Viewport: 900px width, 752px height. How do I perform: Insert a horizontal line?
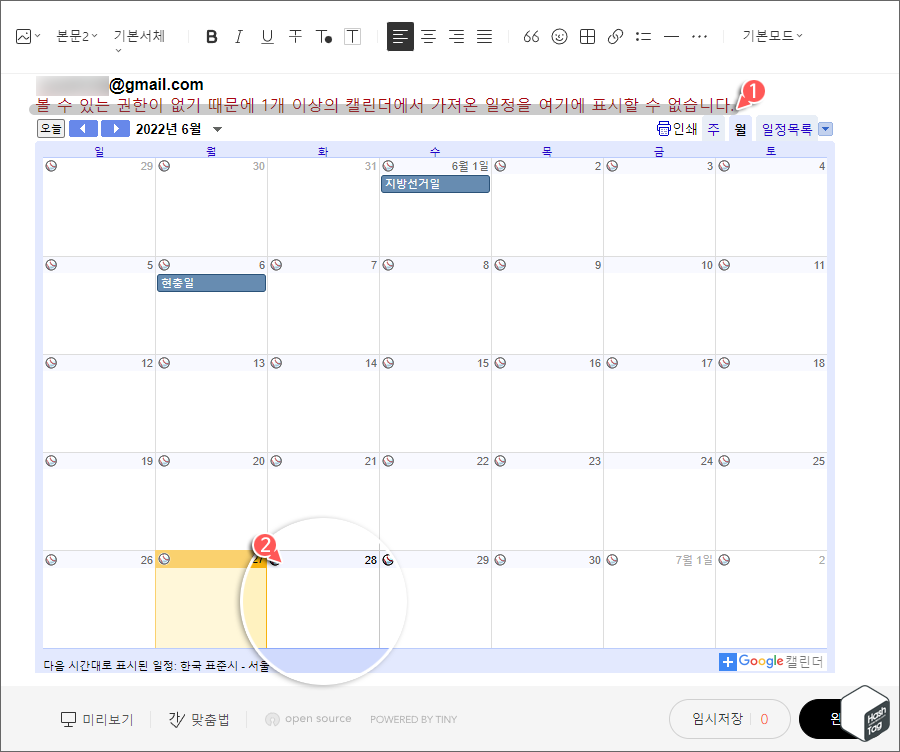pyautogui.click(x=671, y=36)
